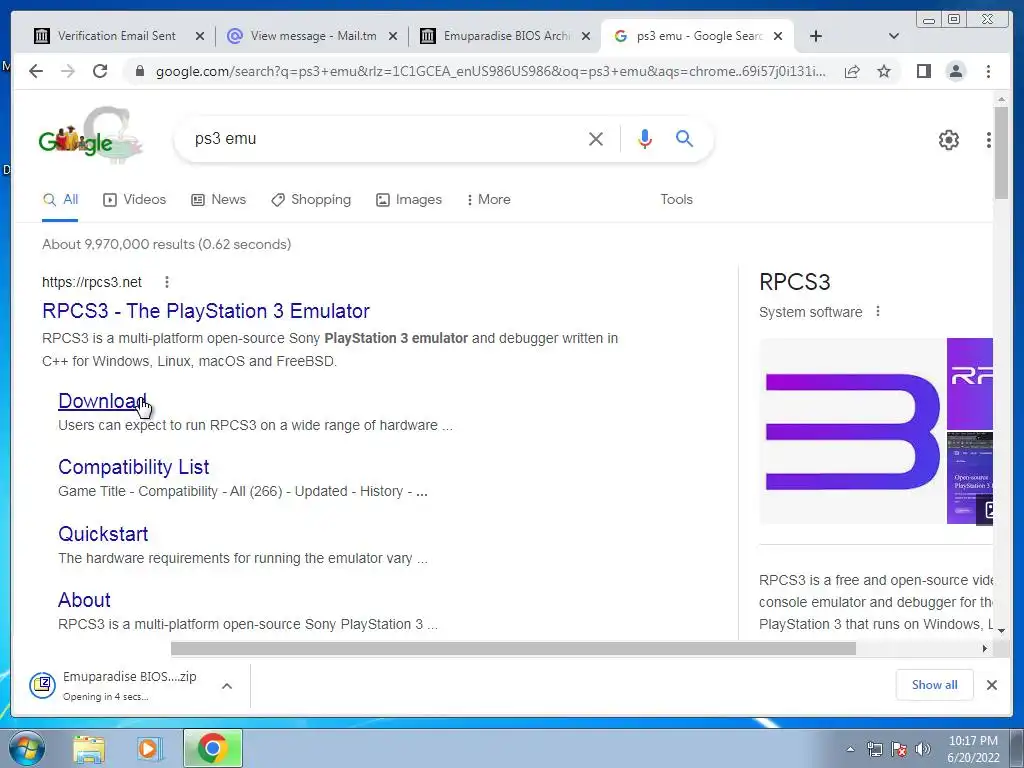
Task: Open Google apps dots beside gear
Action: (989, 140)
